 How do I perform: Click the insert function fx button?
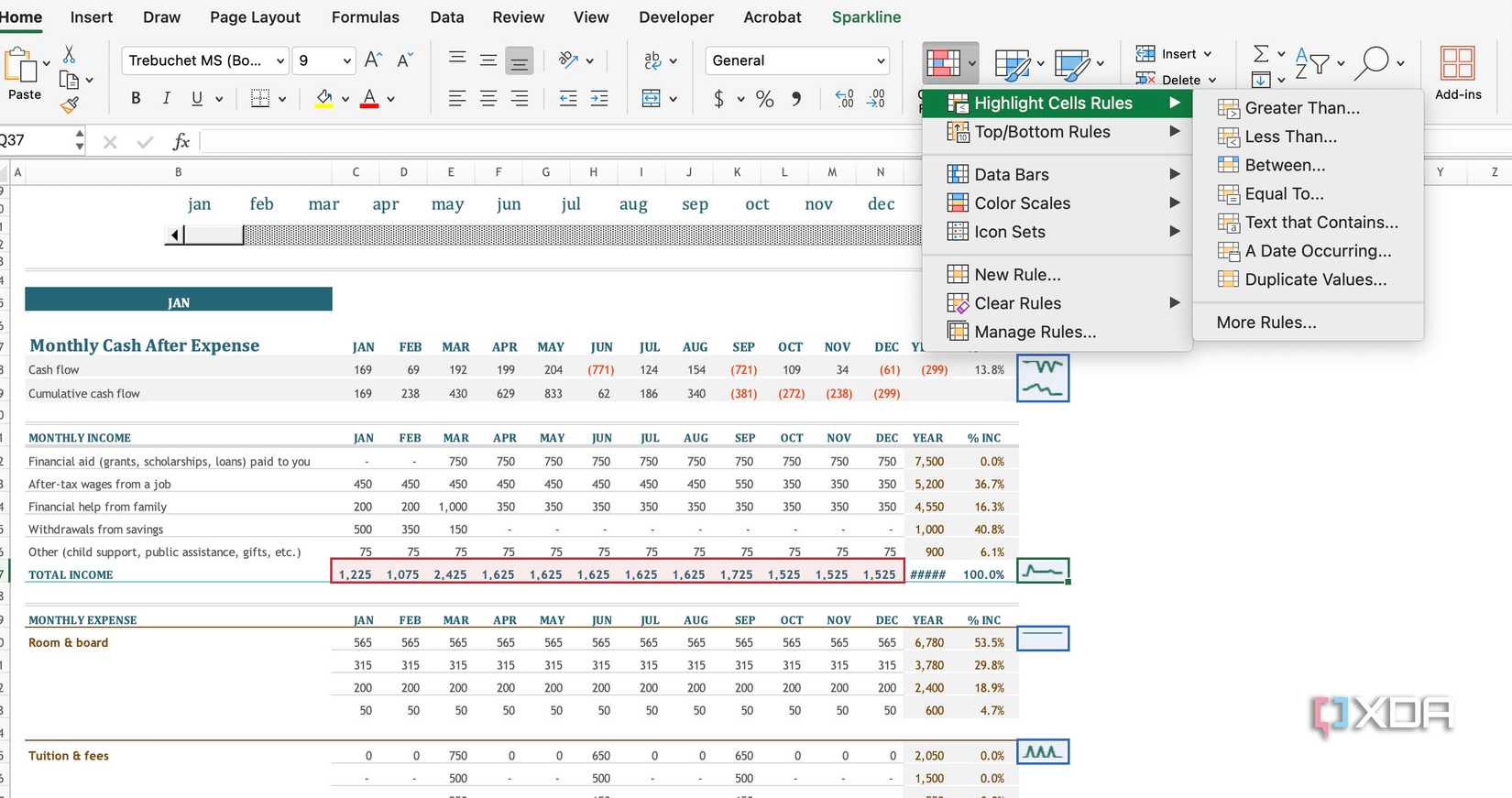[x=181, y=141]
